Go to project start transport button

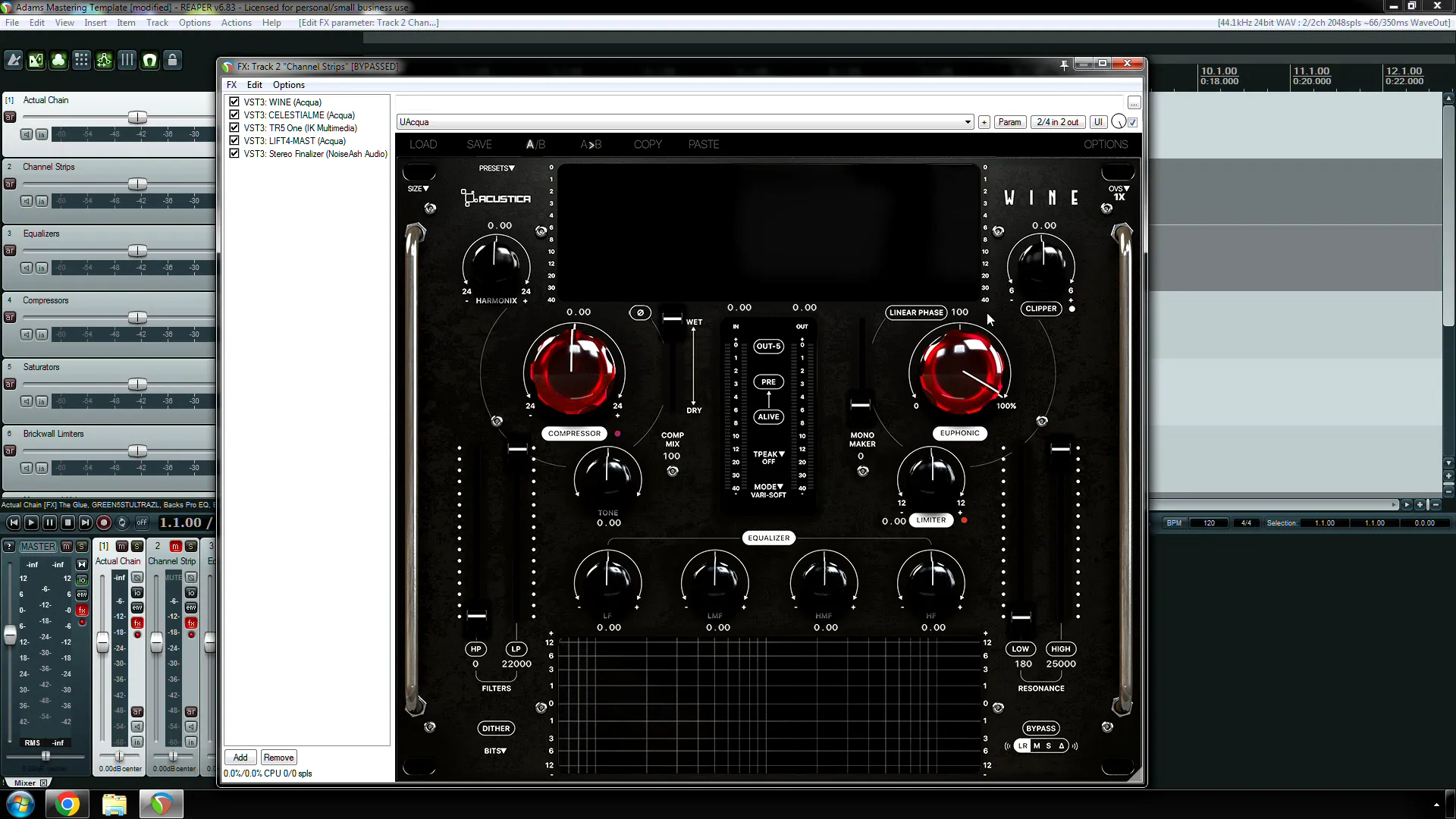click(x=14, y=522)
